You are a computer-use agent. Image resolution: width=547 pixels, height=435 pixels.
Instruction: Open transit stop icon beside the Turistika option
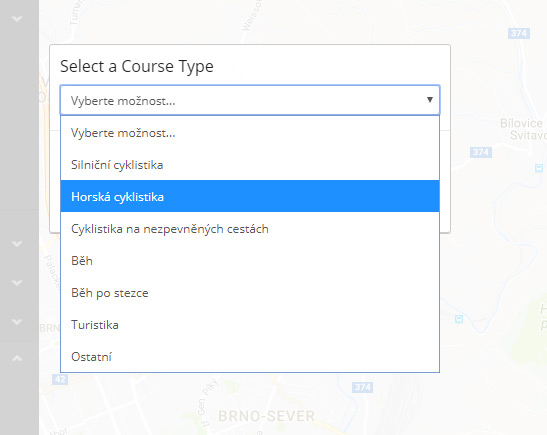[x=459, y=319]
